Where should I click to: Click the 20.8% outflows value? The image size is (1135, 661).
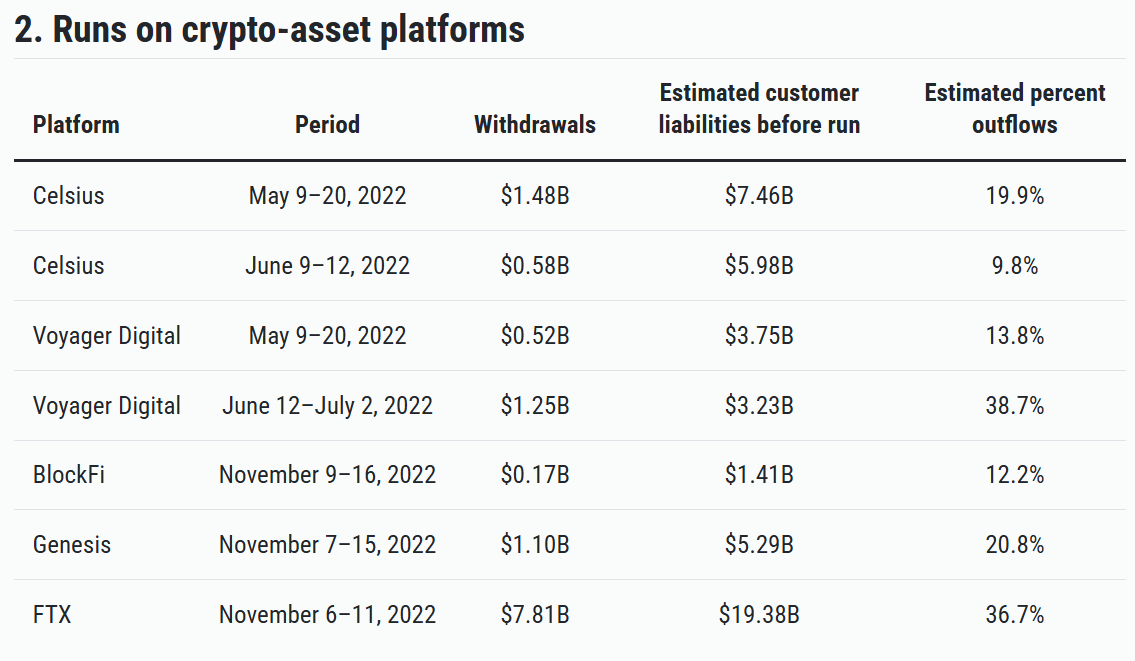[1014, 545]
